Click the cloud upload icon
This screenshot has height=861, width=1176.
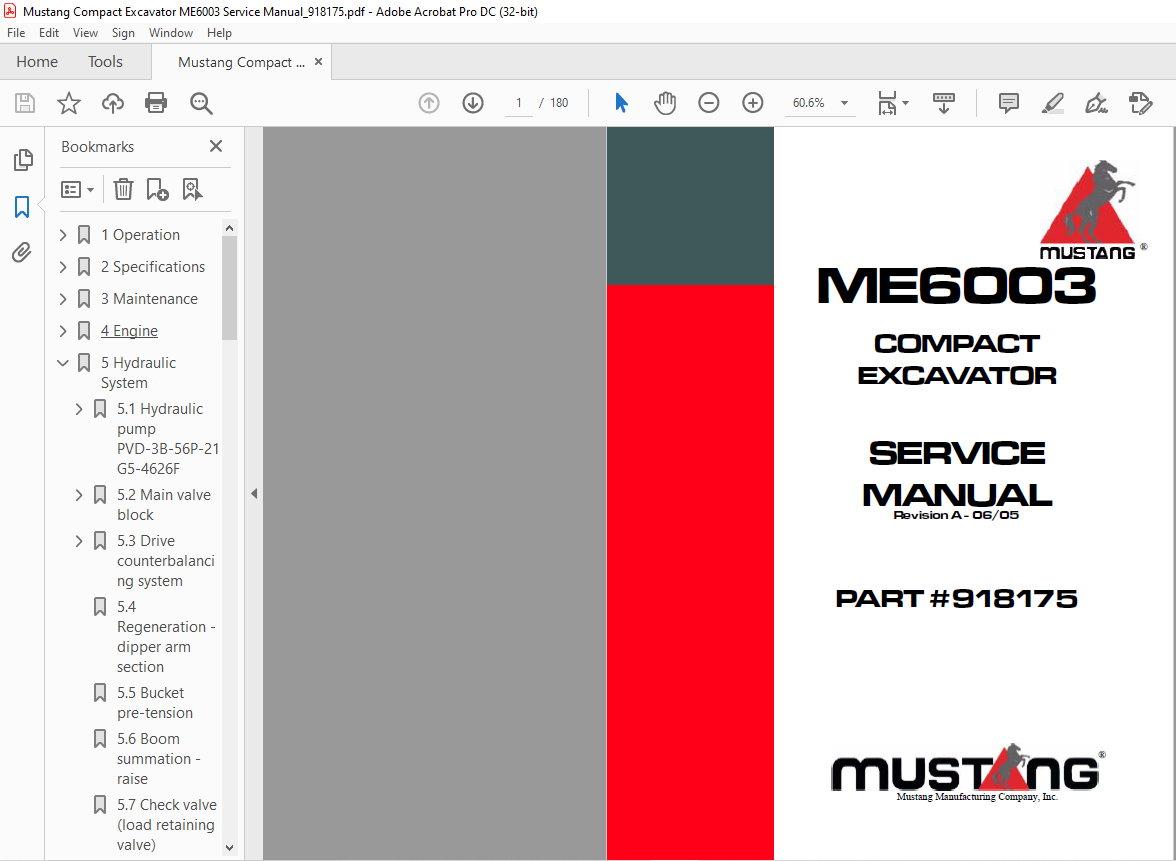(112, 103)
